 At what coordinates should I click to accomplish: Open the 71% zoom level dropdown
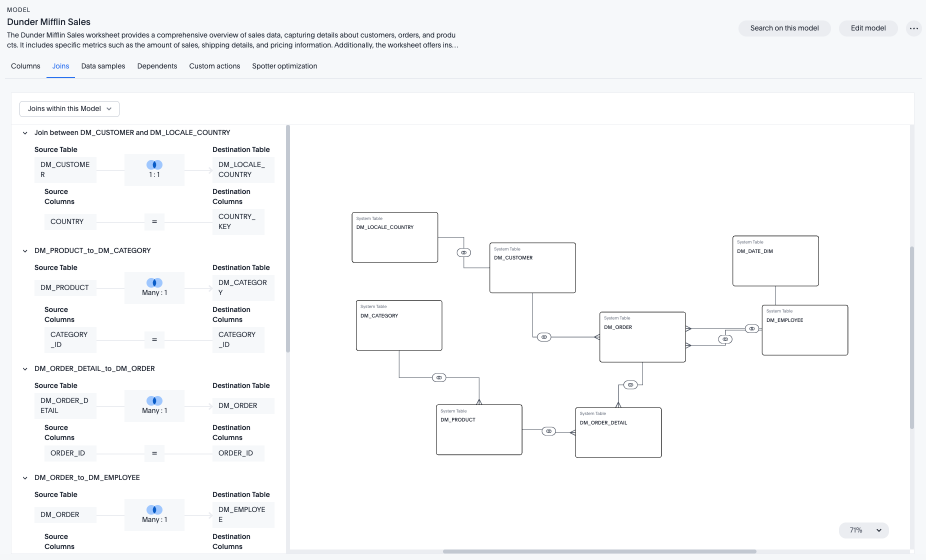[863, 530]
